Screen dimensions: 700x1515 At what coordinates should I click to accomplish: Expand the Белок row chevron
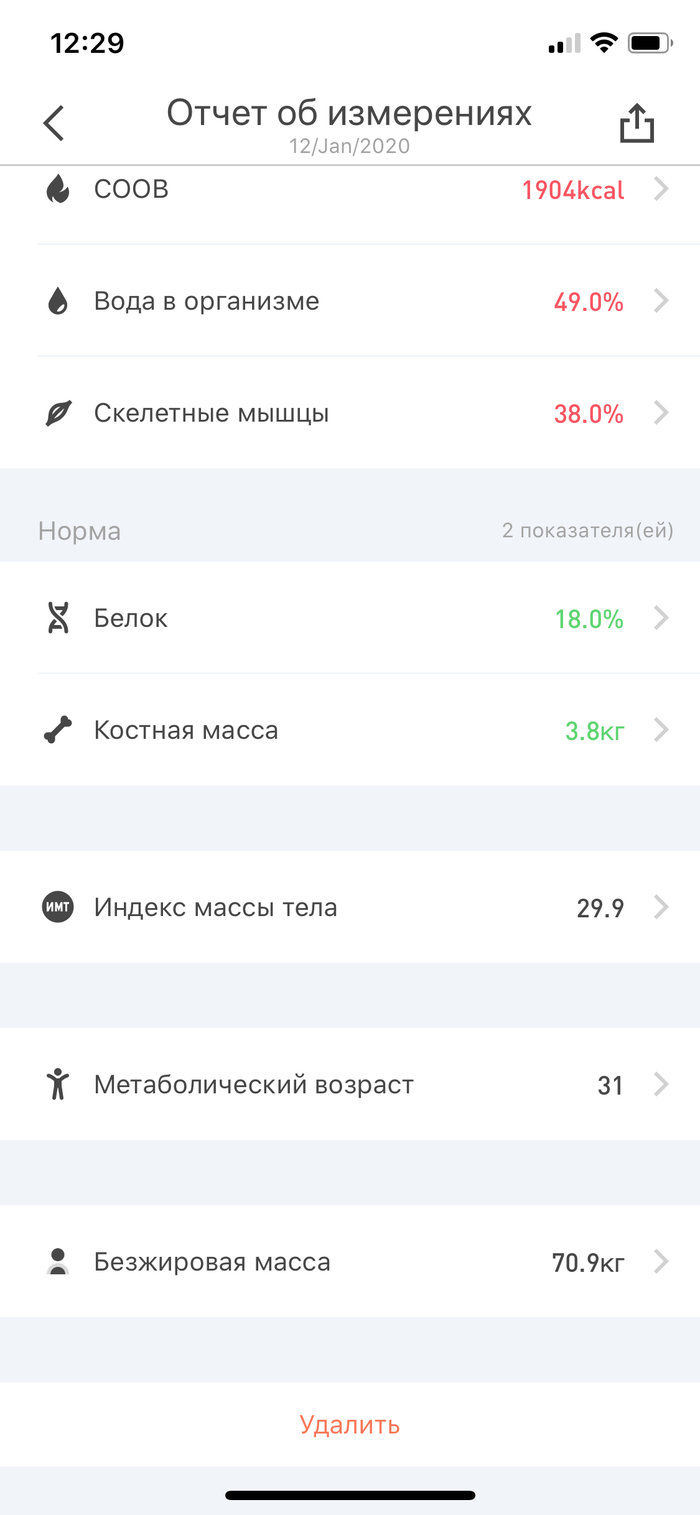661,619
